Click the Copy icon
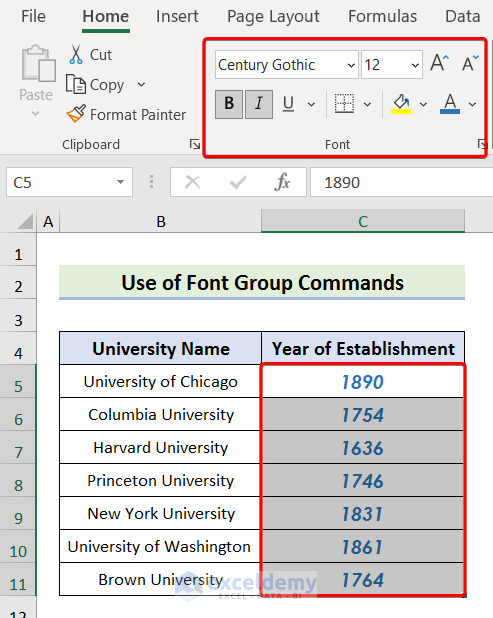 coord(76,84)
